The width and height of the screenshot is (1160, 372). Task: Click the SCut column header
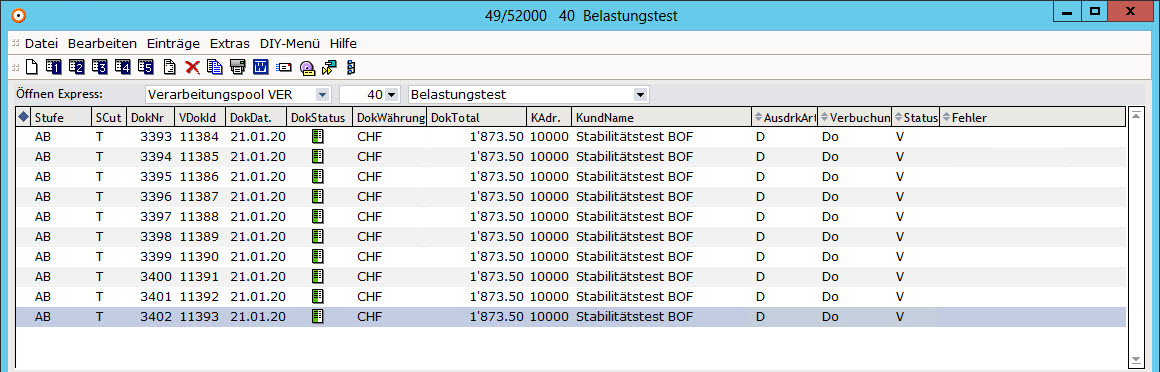(x=108, y=117)
